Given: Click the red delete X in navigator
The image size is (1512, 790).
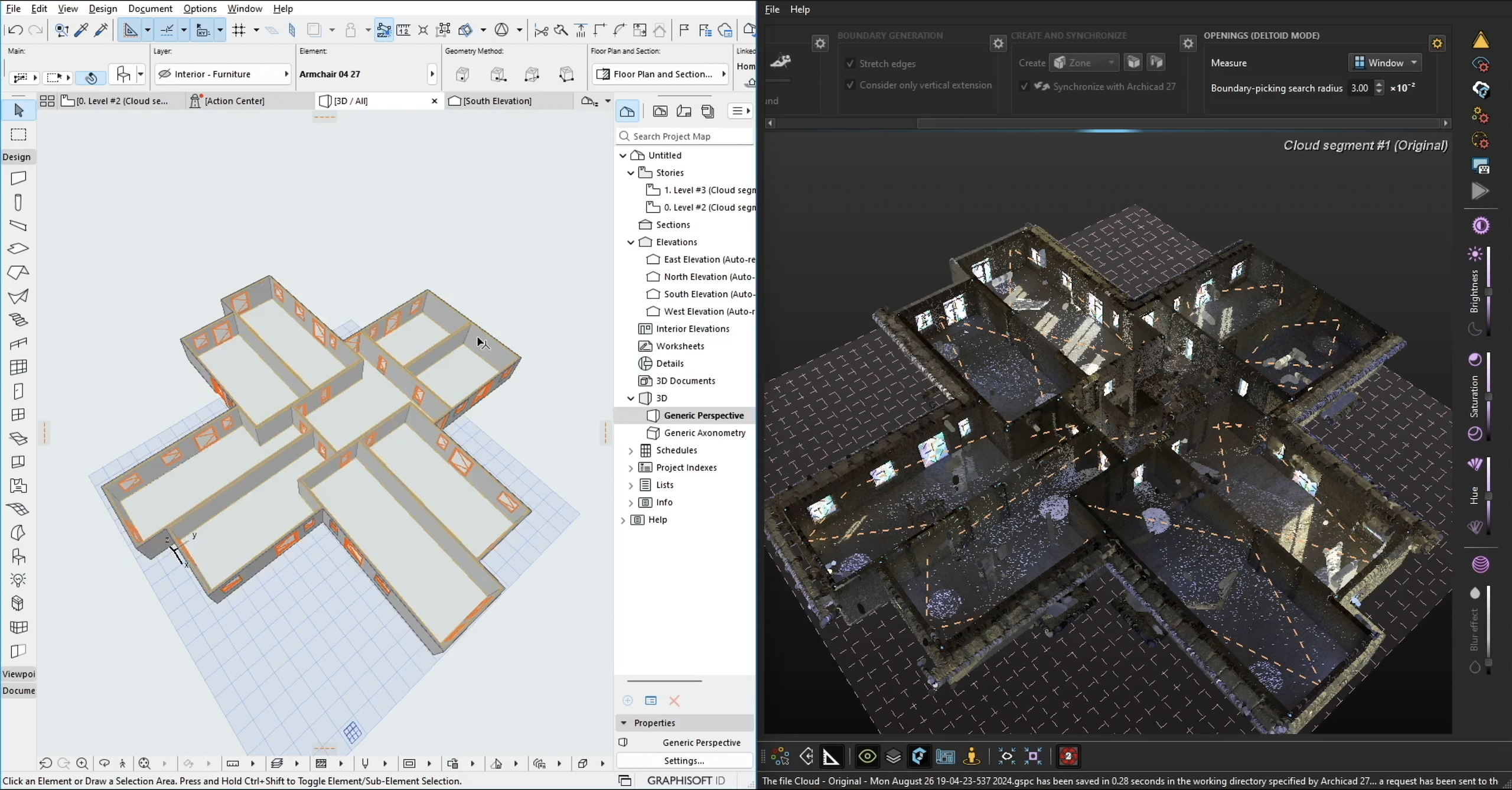Looking at the screenshot, I should pyautogui.click(x=674, y=700).
